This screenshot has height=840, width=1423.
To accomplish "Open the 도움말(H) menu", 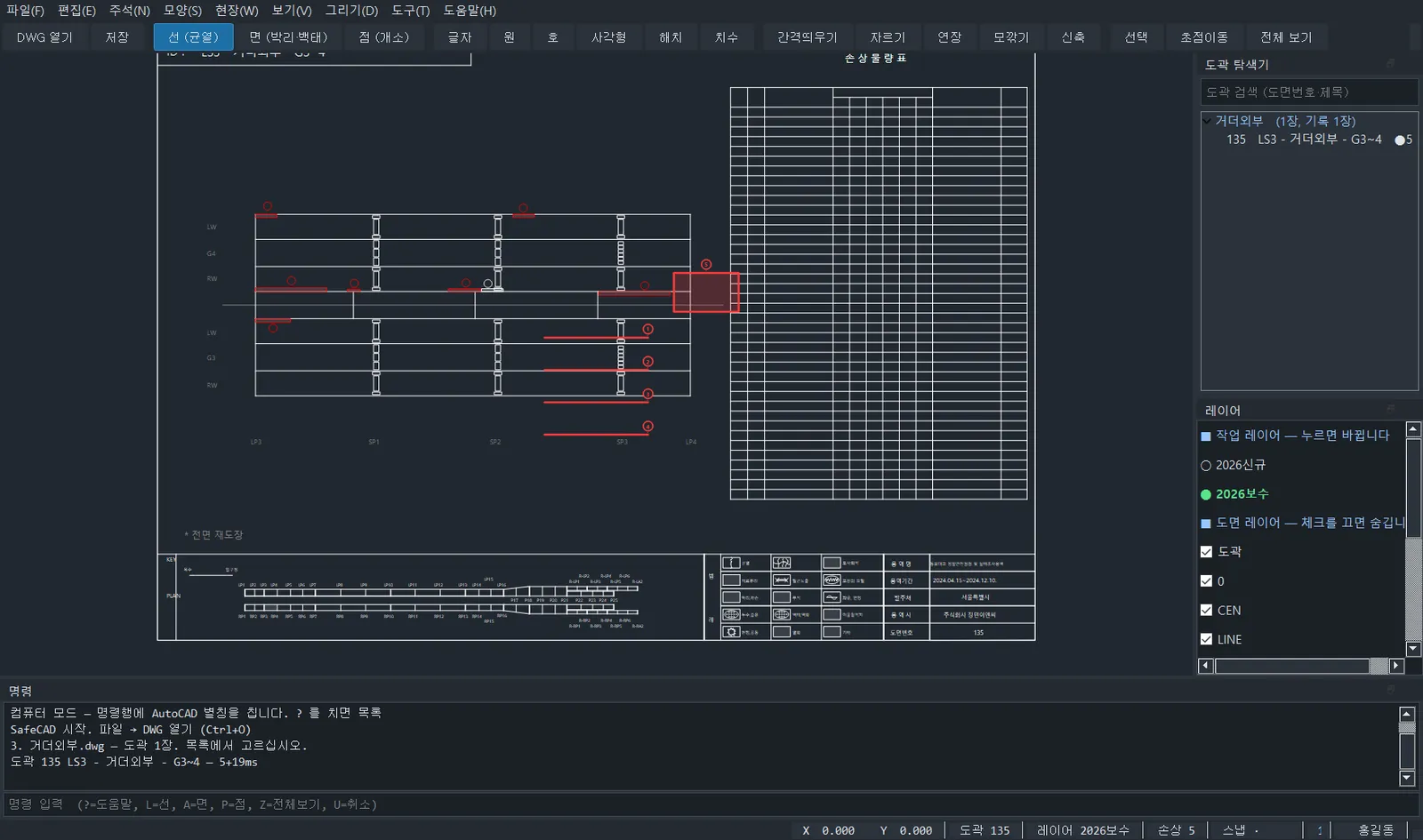I will point(470,11).
